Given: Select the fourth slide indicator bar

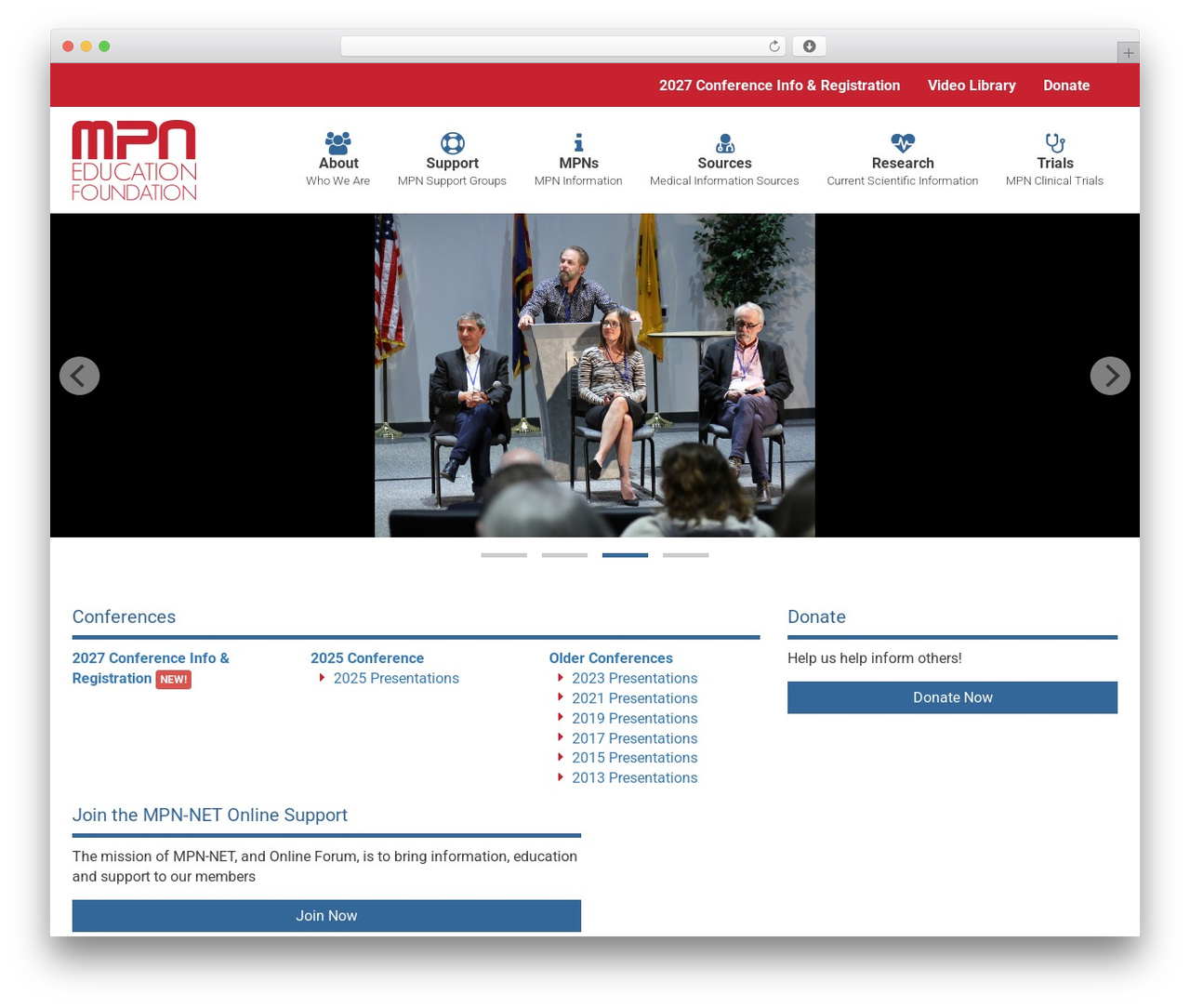Looking at the screenshot, I should click(686, 555).
